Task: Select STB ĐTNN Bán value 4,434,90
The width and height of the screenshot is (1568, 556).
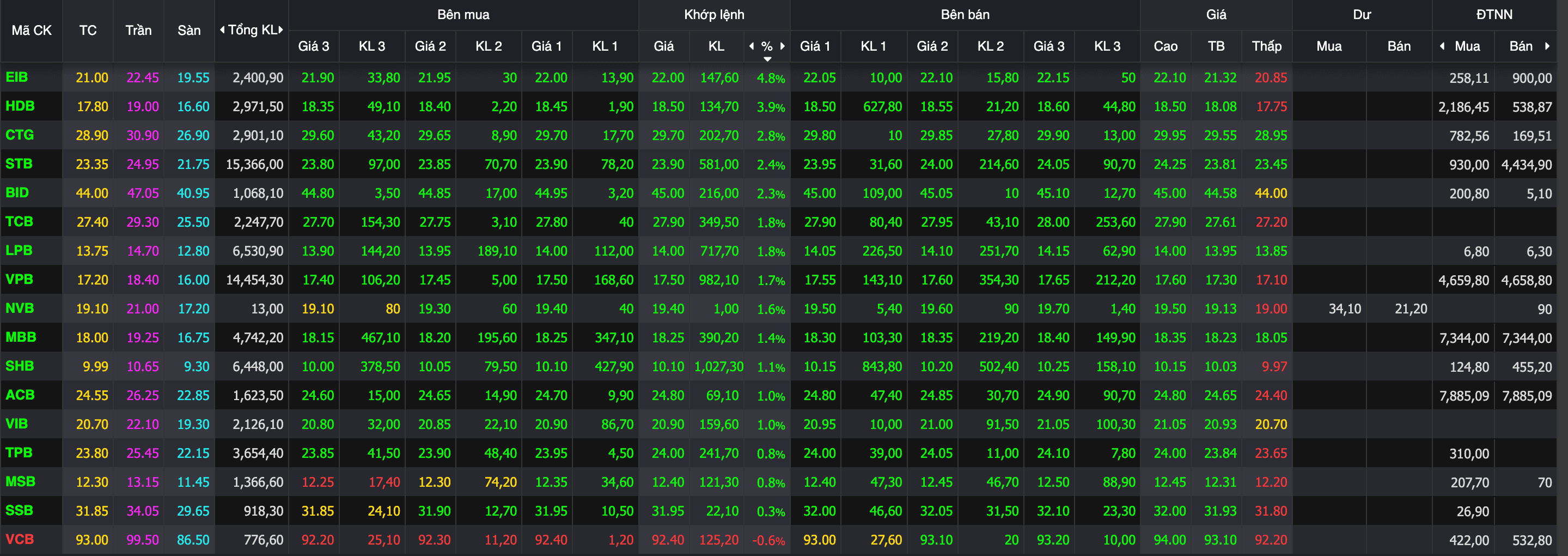Action: [x=1527, y=165]
